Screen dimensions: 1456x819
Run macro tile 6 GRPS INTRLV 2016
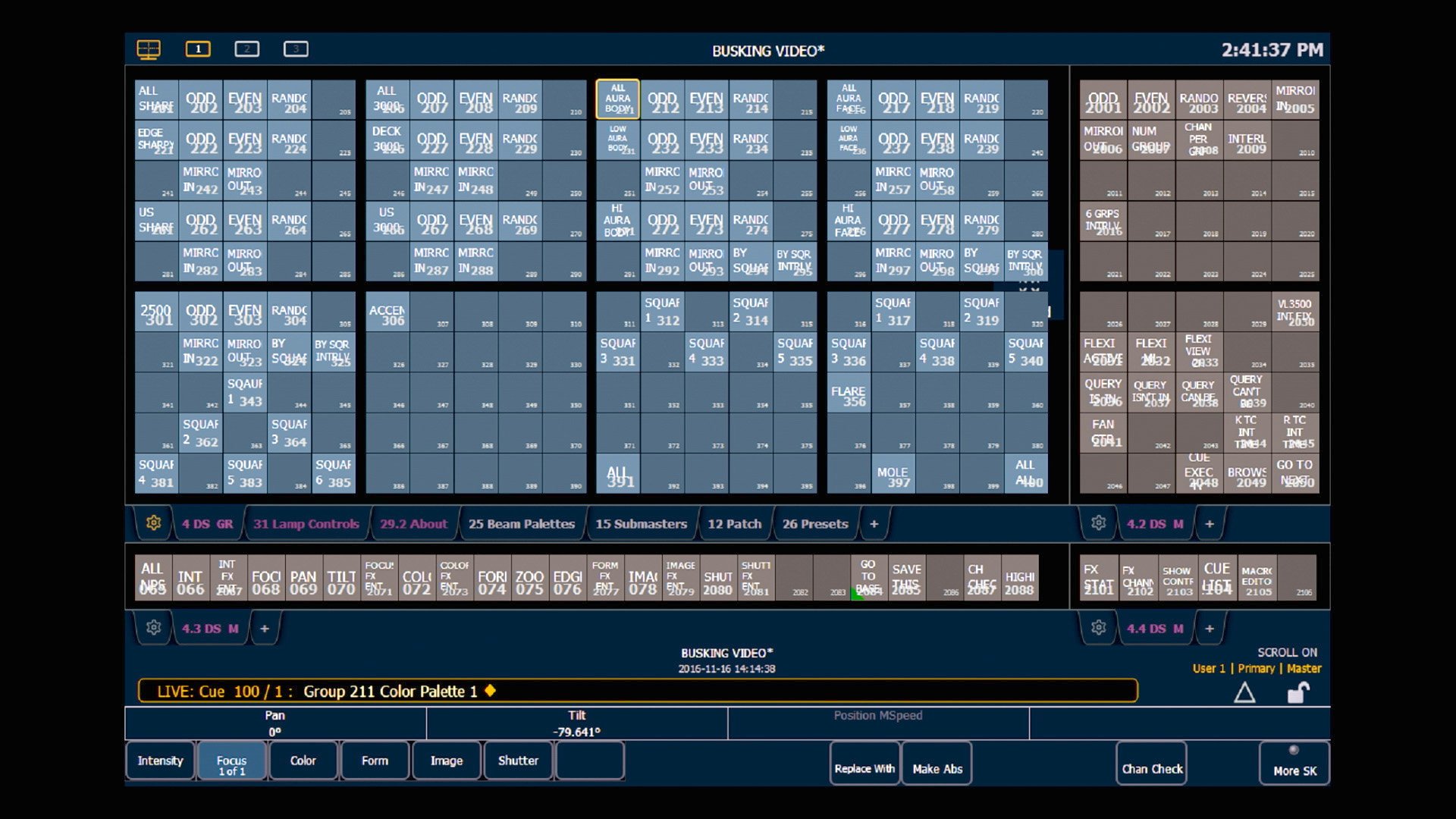1103,221
